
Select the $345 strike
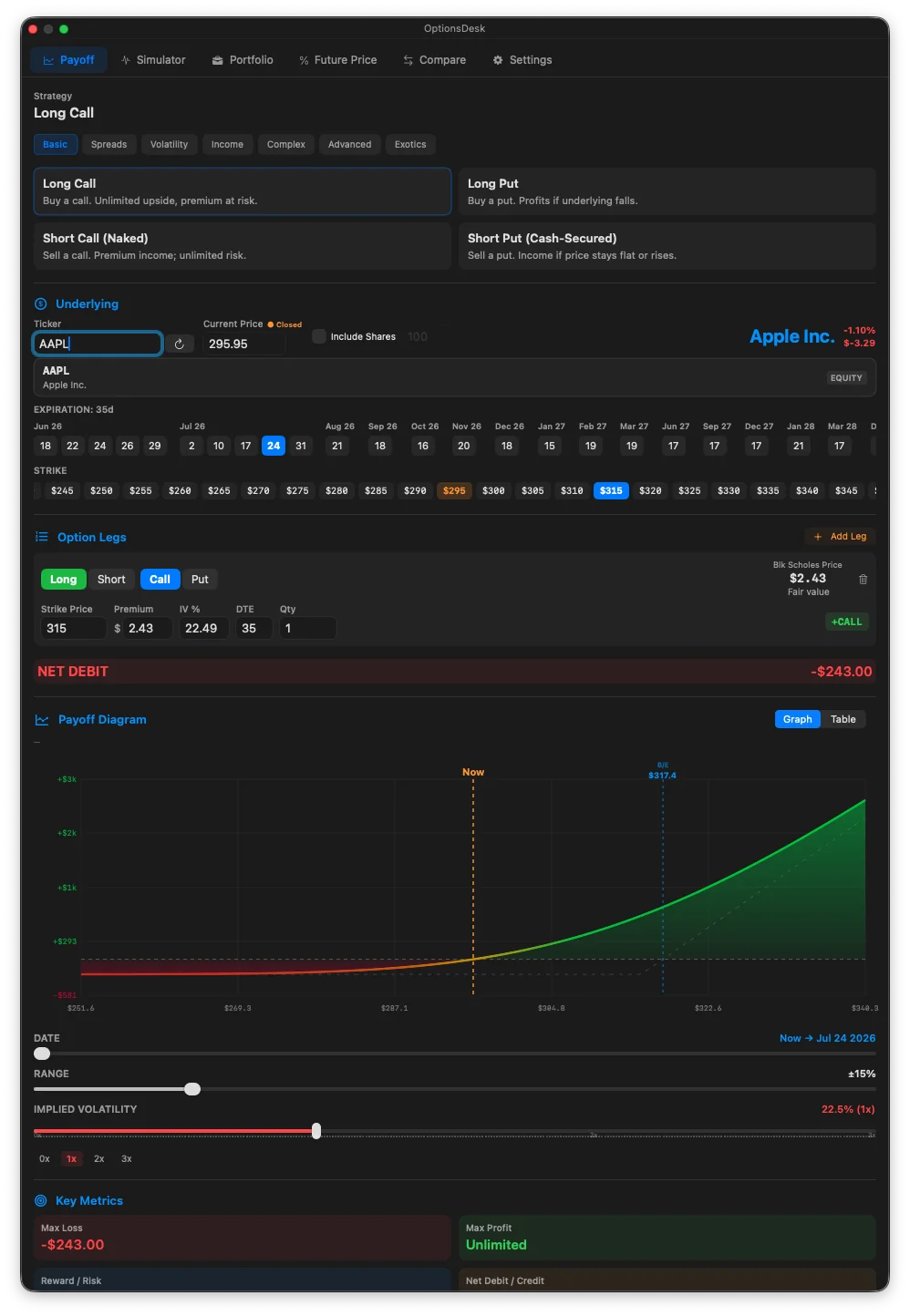pyautogui.click(x=846, y=490)
